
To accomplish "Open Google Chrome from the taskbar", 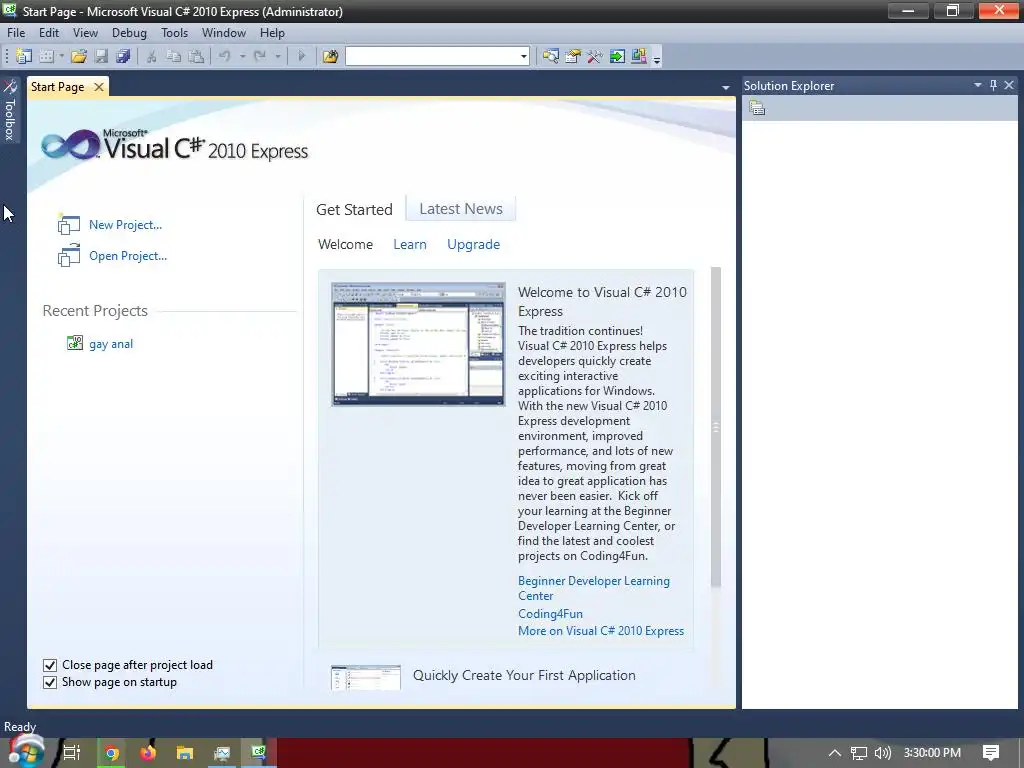I will point(111,753).
